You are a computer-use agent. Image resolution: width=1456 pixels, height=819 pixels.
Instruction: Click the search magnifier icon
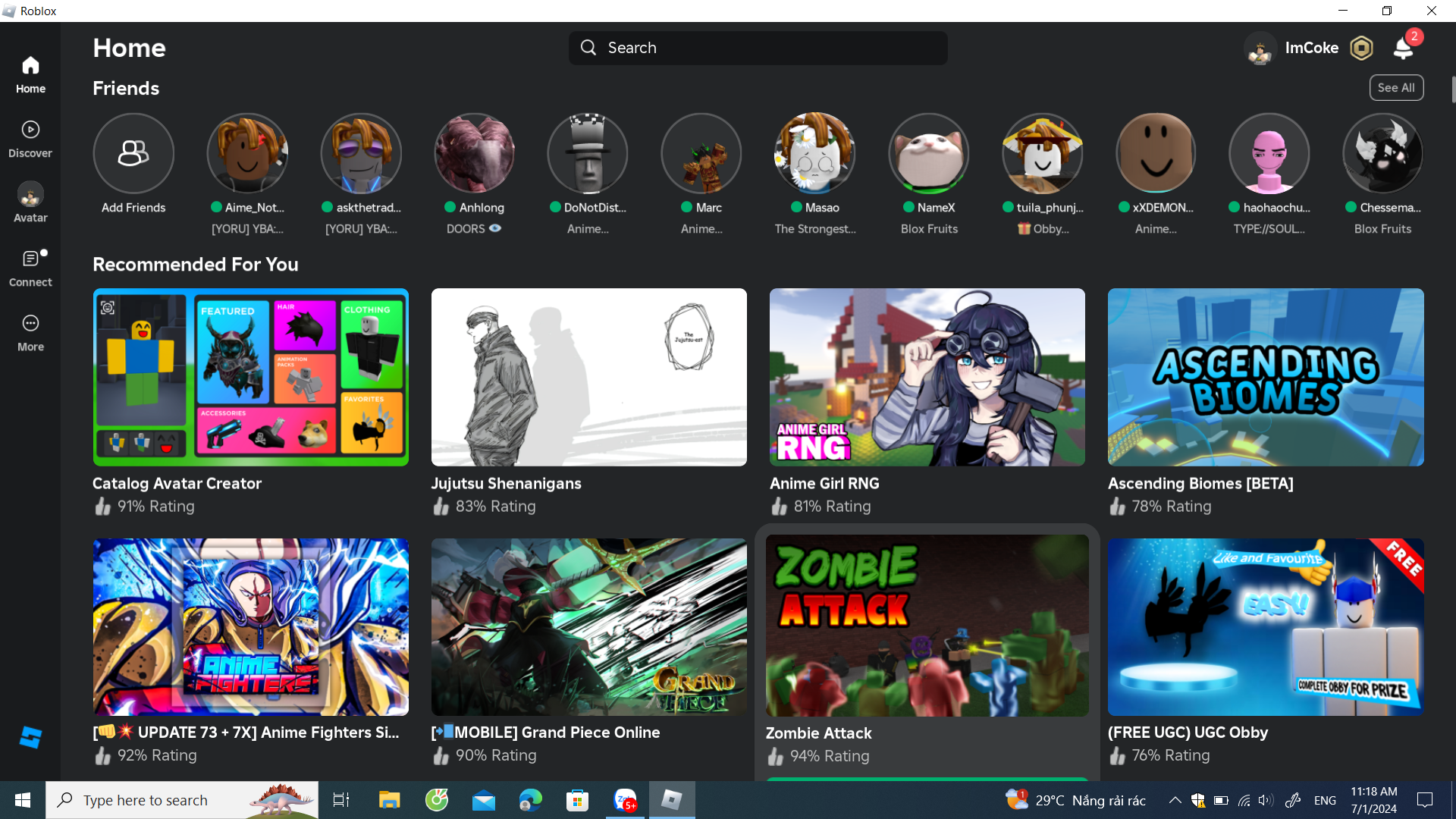click(588, 48)
